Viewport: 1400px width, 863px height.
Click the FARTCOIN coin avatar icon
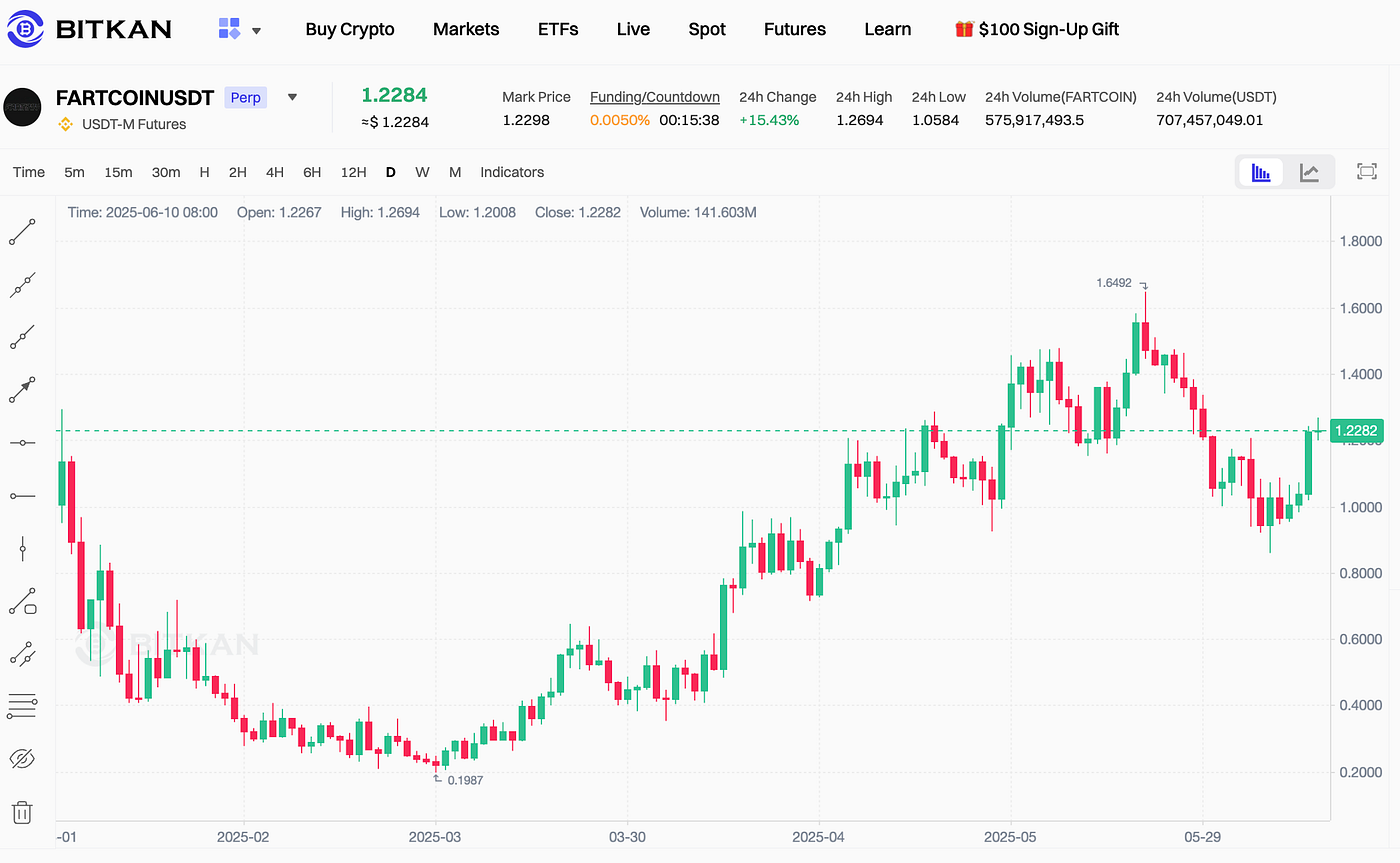tap(22, 106)
